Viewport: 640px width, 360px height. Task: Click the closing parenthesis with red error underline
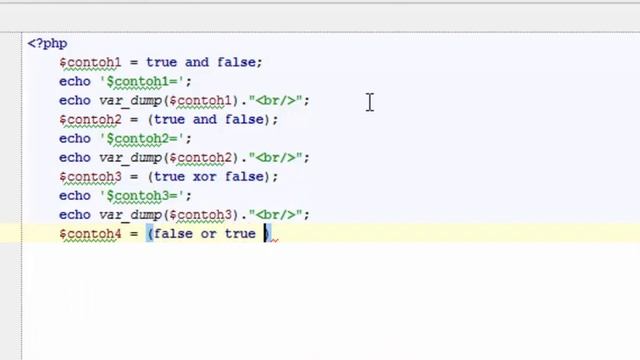click(x=267, y=234)
